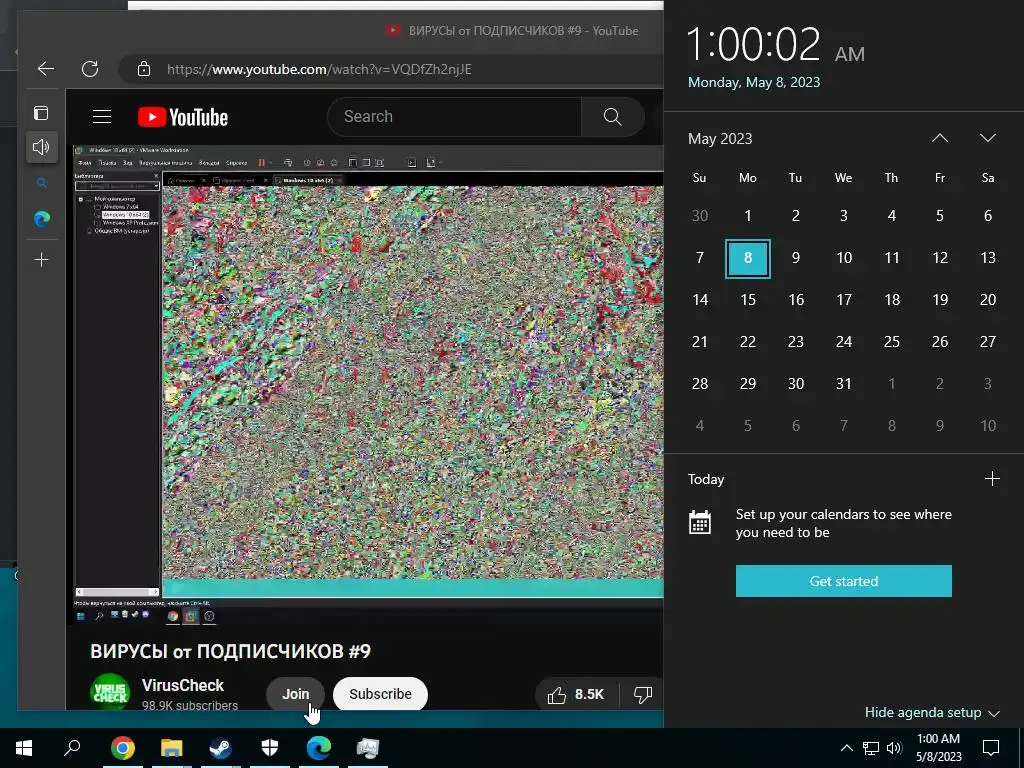
Task: Select May 31 in the calendar
Action: [x=844, y=384]
